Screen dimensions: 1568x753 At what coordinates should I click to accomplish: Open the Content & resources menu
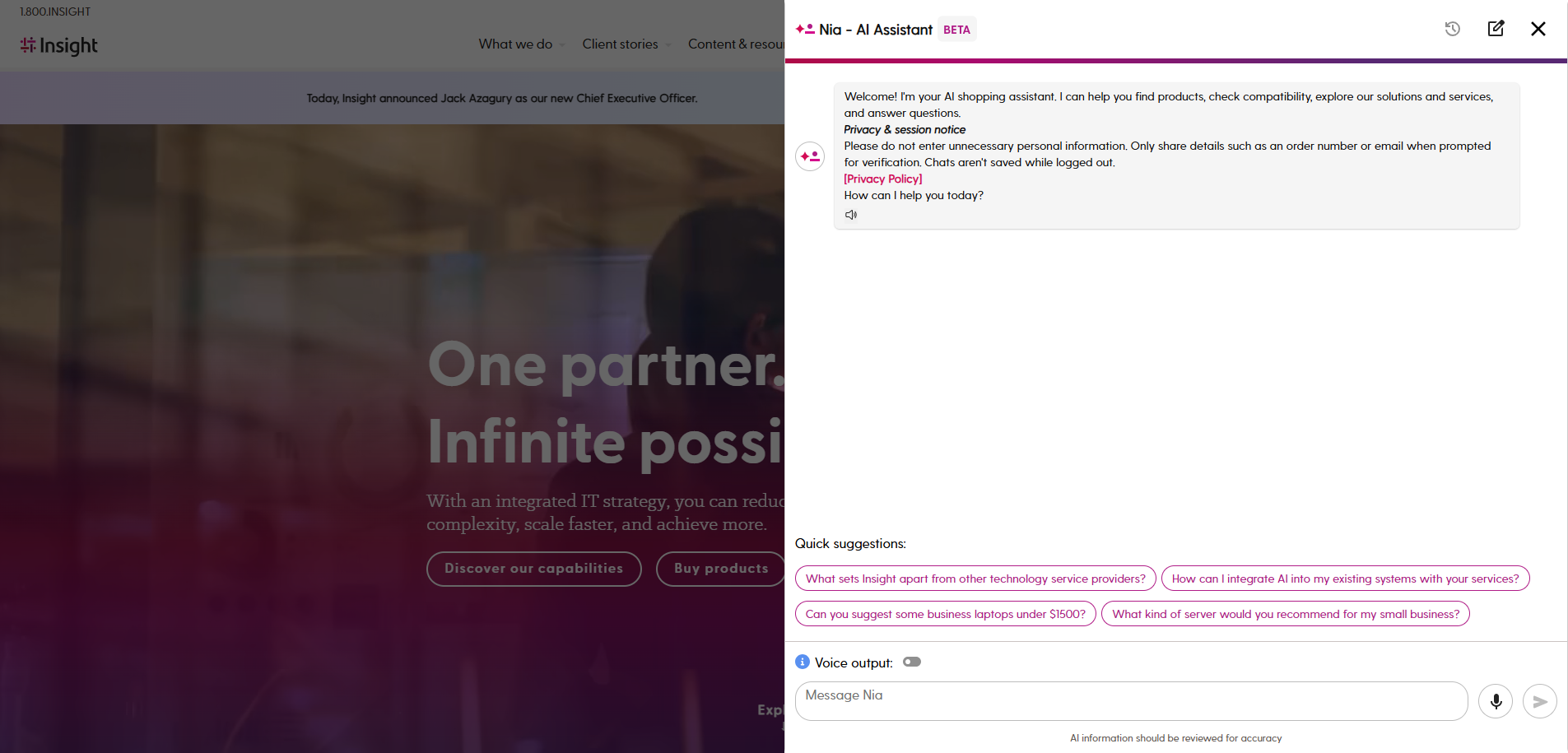[735, 44]
